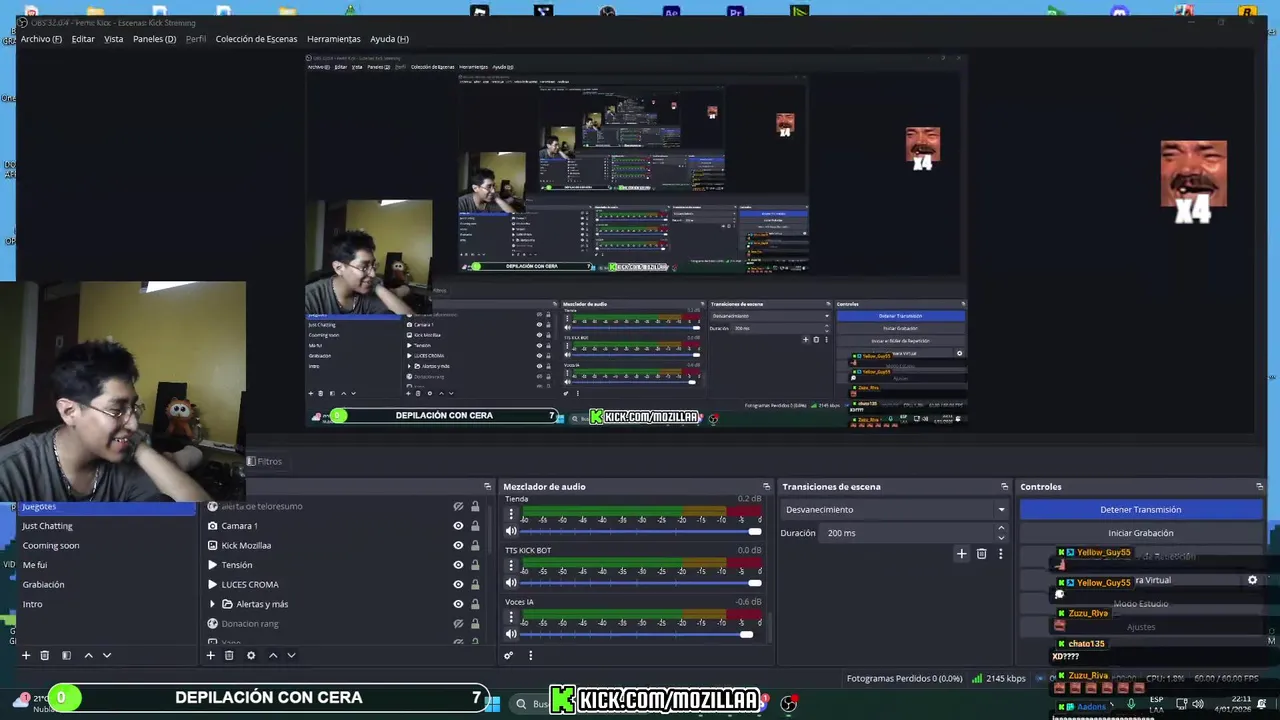Open transition properties three-dot menu

tap(1000, 553)
